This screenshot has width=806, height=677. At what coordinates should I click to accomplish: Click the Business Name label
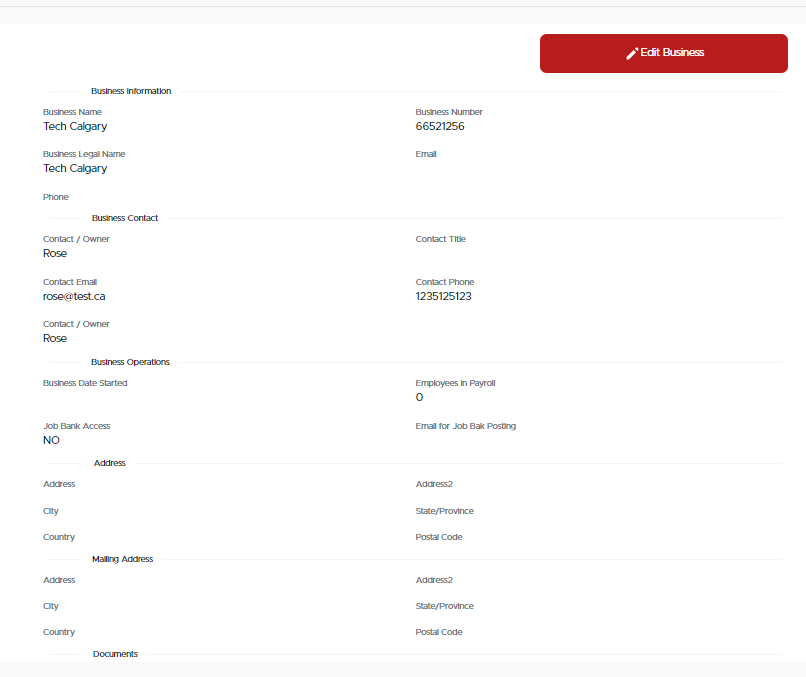(72, 112)
